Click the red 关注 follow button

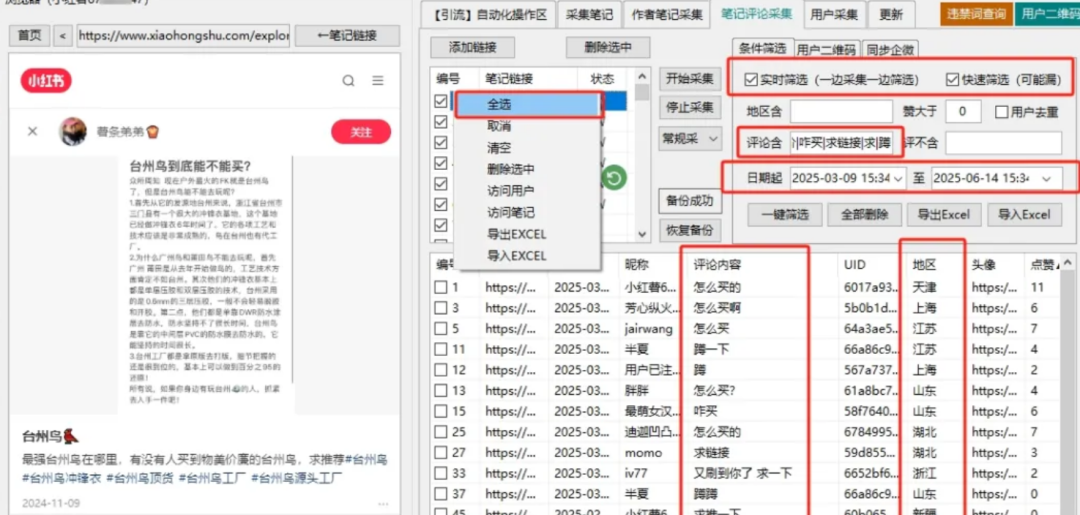tap(361, 132)
